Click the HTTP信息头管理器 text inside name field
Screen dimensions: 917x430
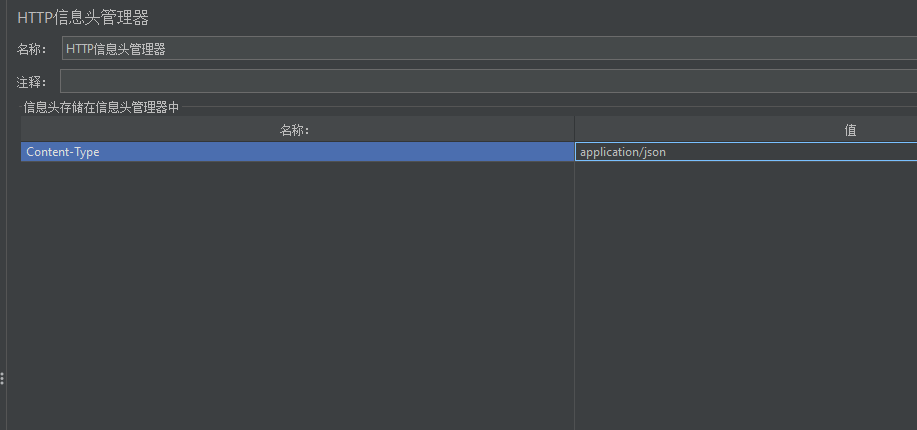click(116, 49)
